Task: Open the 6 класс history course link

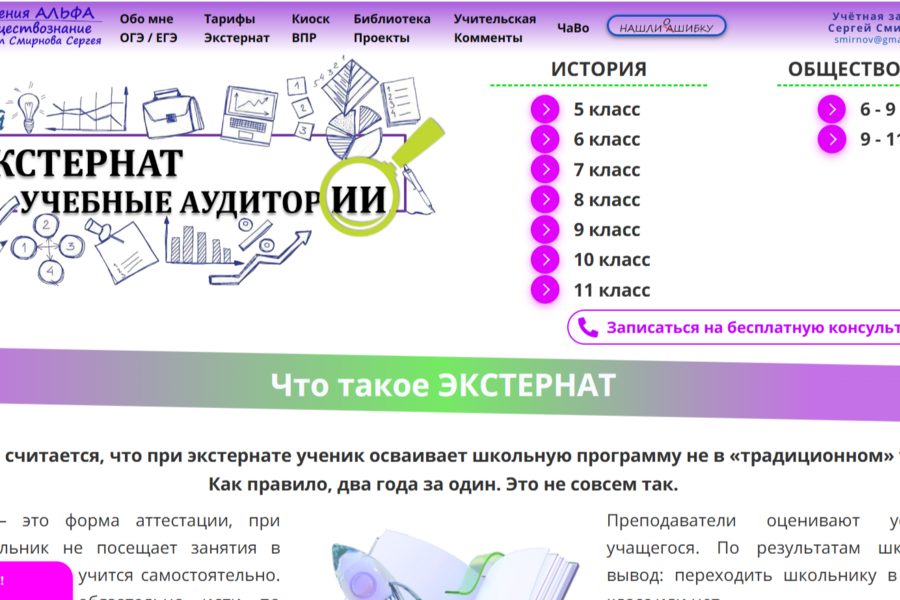Action: click(x=608, y=140)
